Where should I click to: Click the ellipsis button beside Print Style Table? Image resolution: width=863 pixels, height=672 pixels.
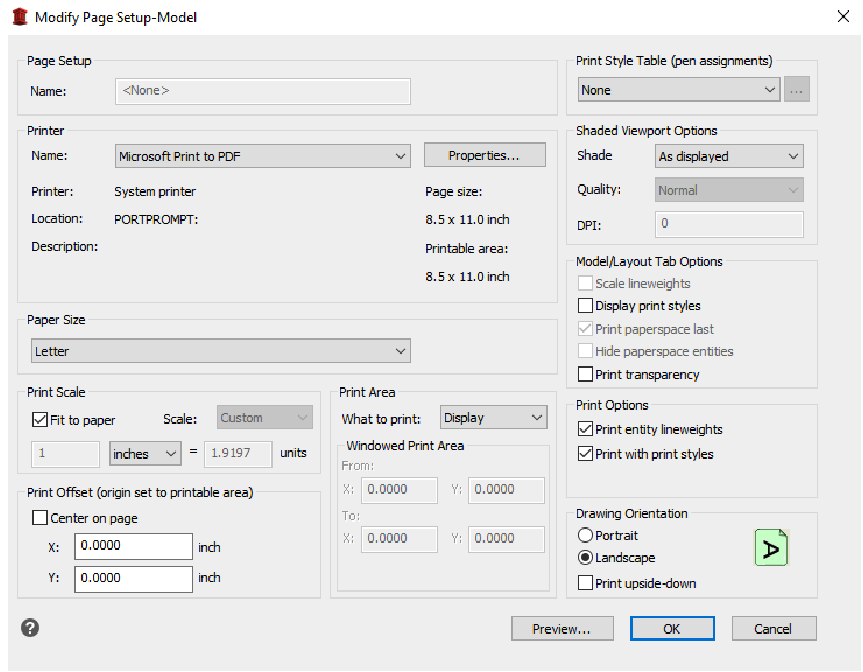[x=797, y=90]
